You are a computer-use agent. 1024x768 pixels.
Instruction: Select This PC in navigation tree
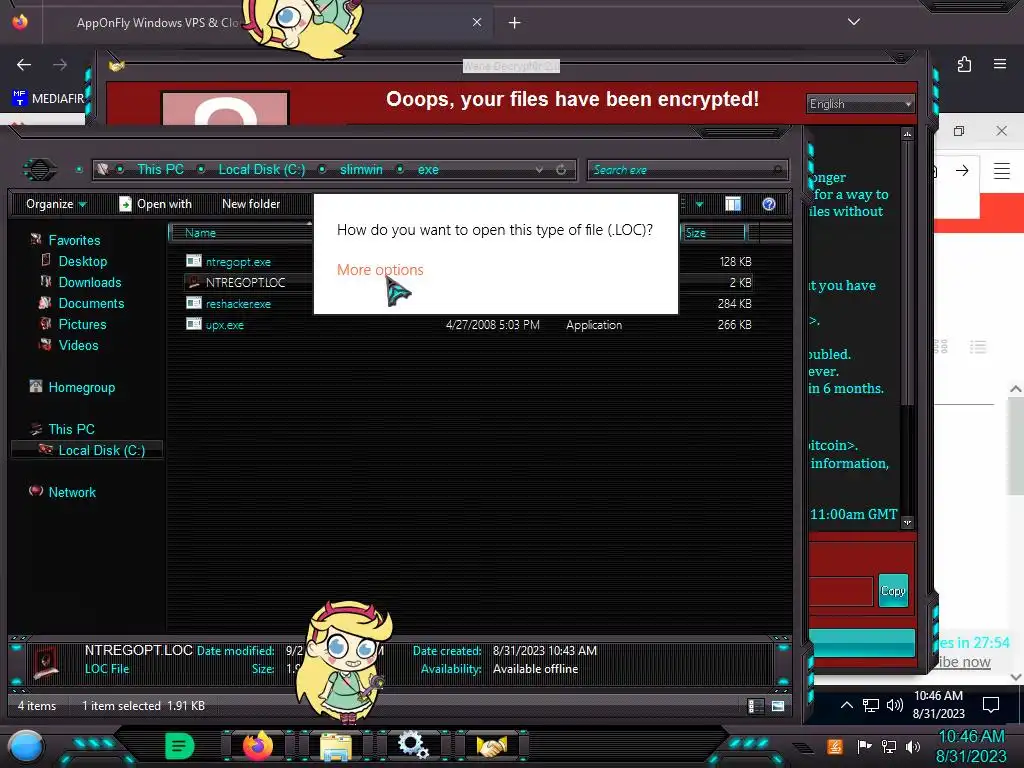click(71, 429)
